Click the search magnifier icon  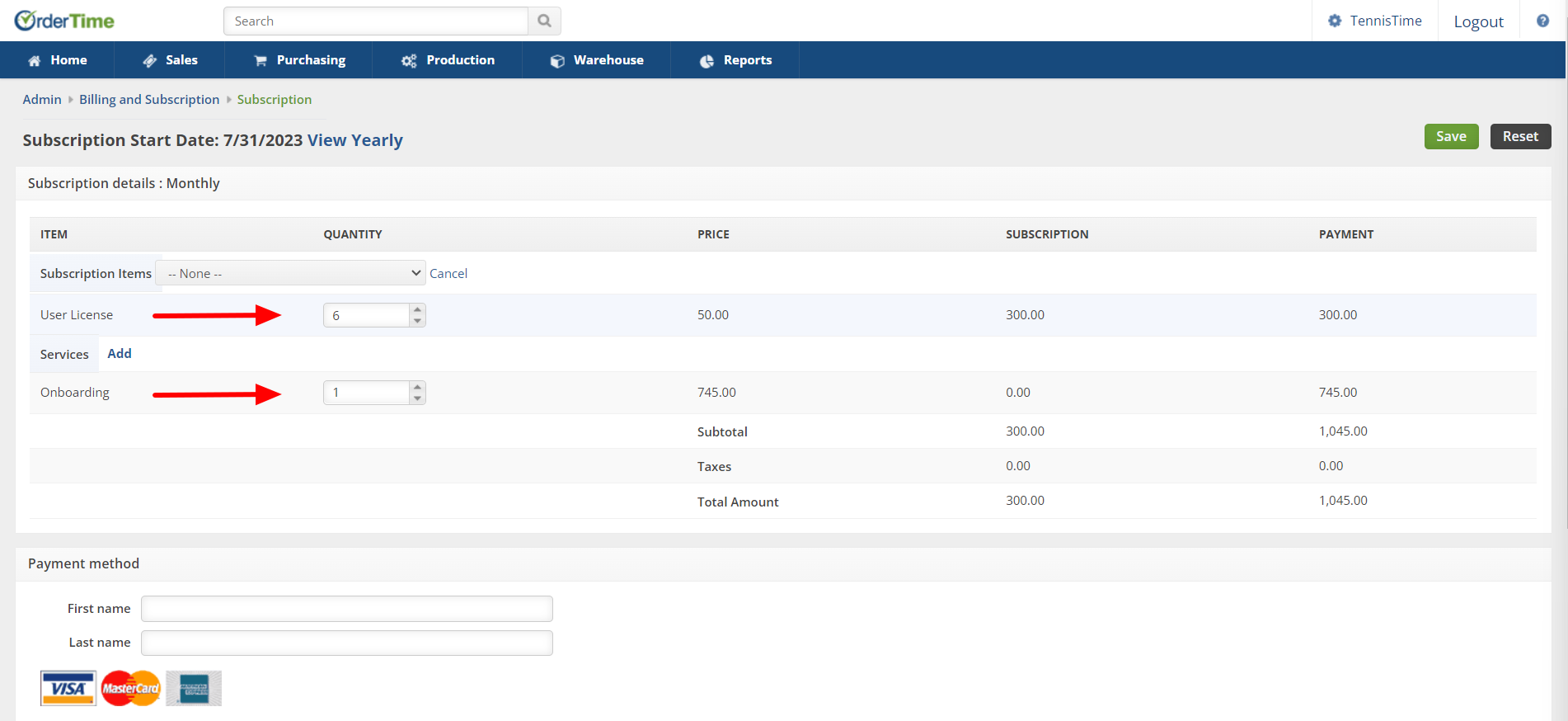[544, 21]
